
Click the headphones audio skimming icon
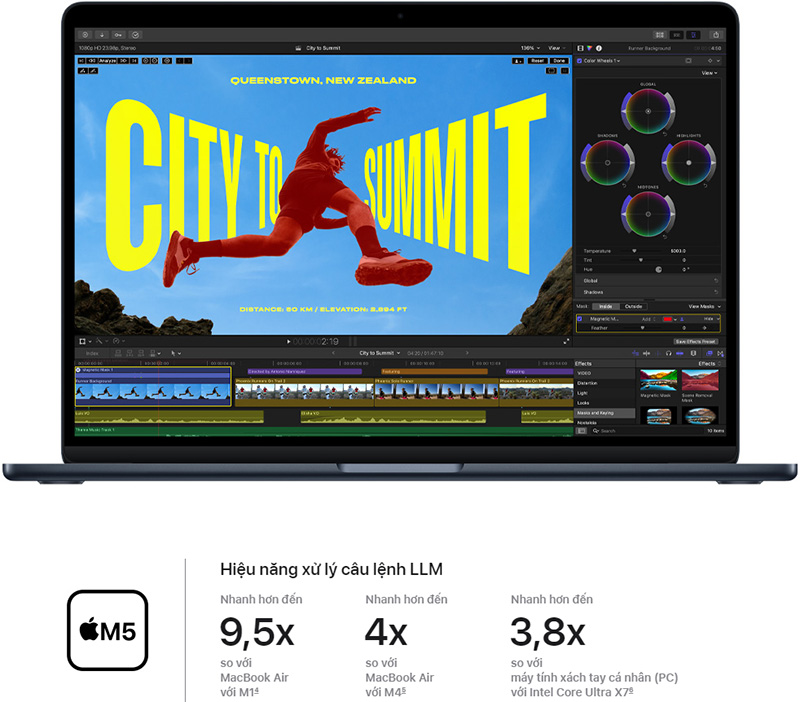[667, 353]
